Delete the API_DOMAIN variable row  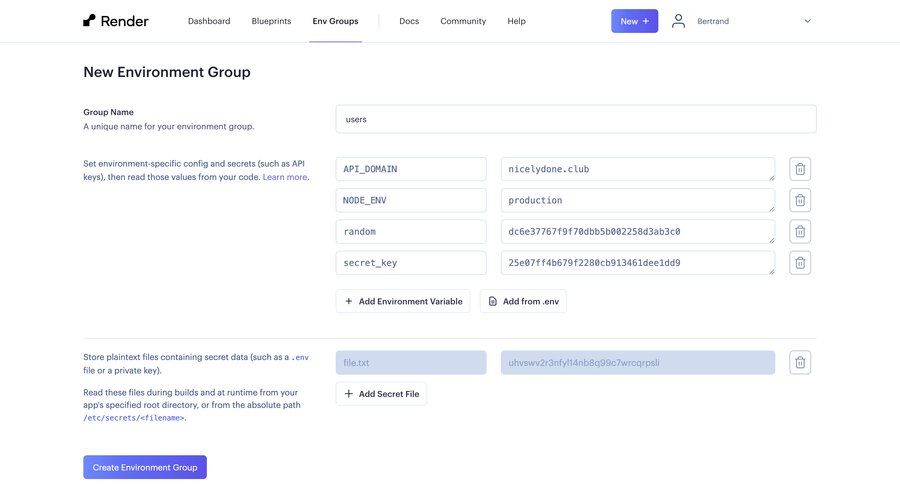tap(800, 169)
